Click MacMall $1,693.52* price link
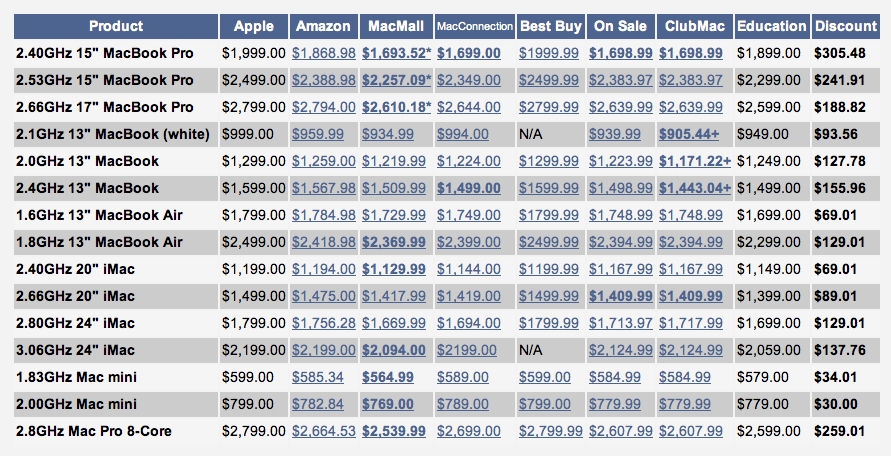This screenshot has height=456, width=891. (x=397, y=53)
